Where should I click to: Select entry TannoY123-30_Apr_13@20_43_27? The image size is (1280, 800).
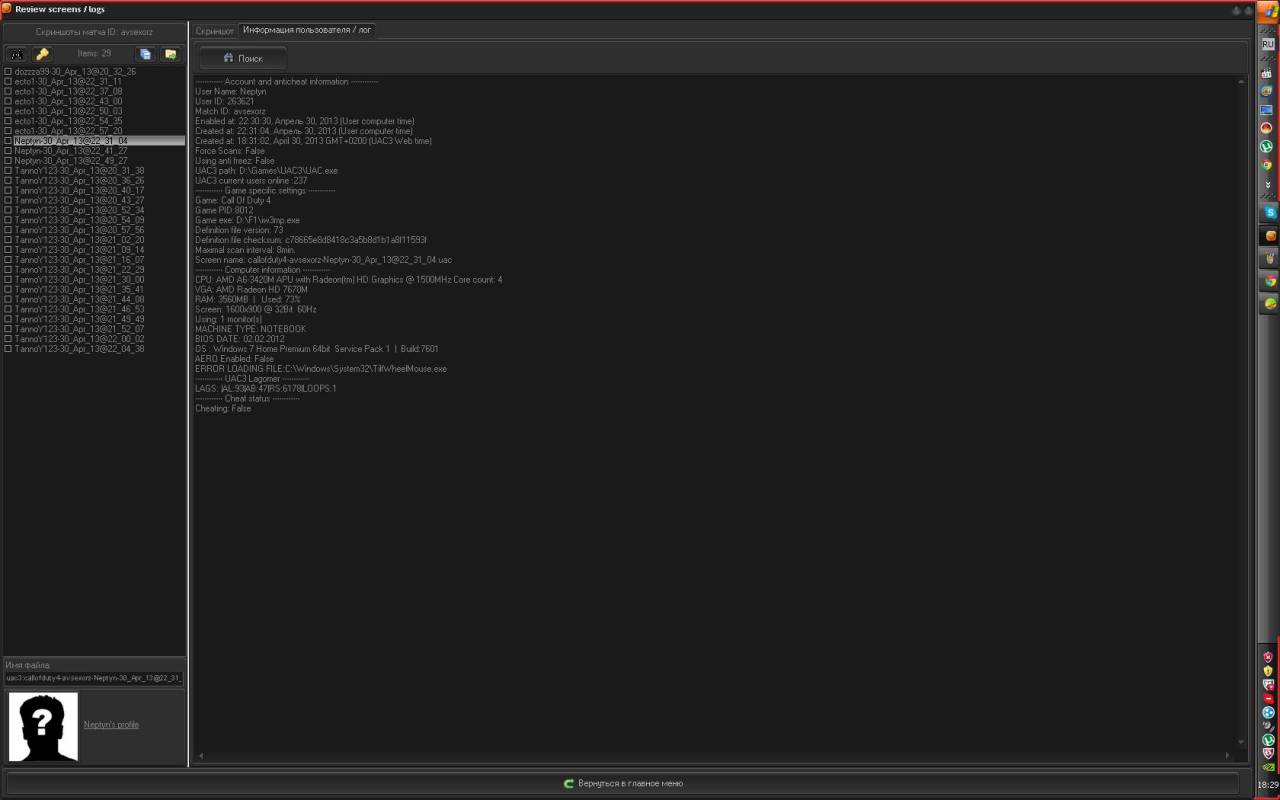coord(79,201)
